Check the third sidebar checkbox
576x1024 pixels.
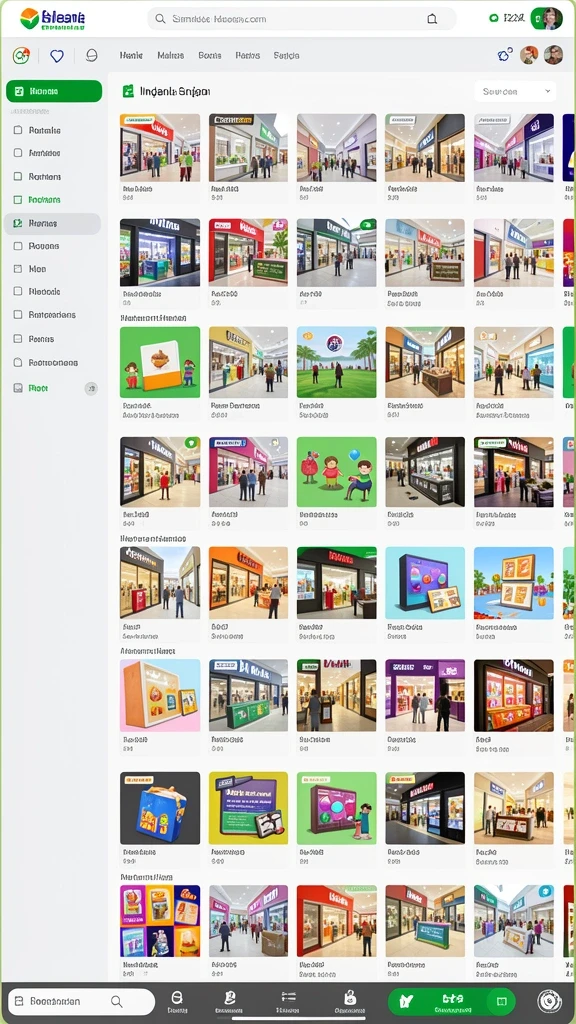tap(18, 176)
